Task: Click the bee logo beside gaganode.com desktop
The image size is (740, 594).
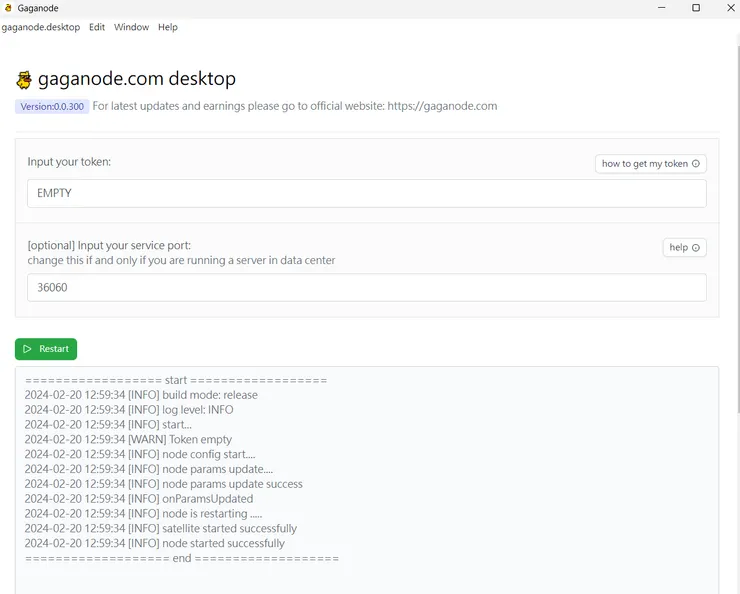Action: click(x=24, y=80)
